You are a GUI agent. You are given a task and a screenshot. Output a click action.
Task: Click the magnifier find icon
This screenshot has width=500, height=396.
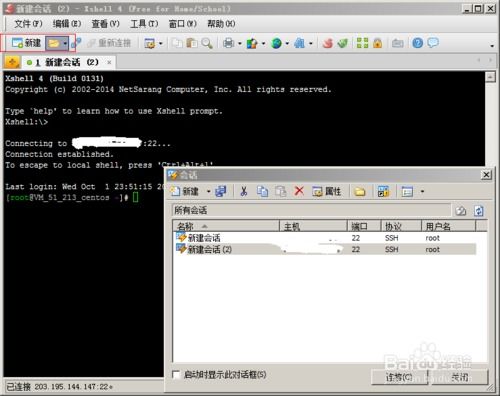pos(207,43)
